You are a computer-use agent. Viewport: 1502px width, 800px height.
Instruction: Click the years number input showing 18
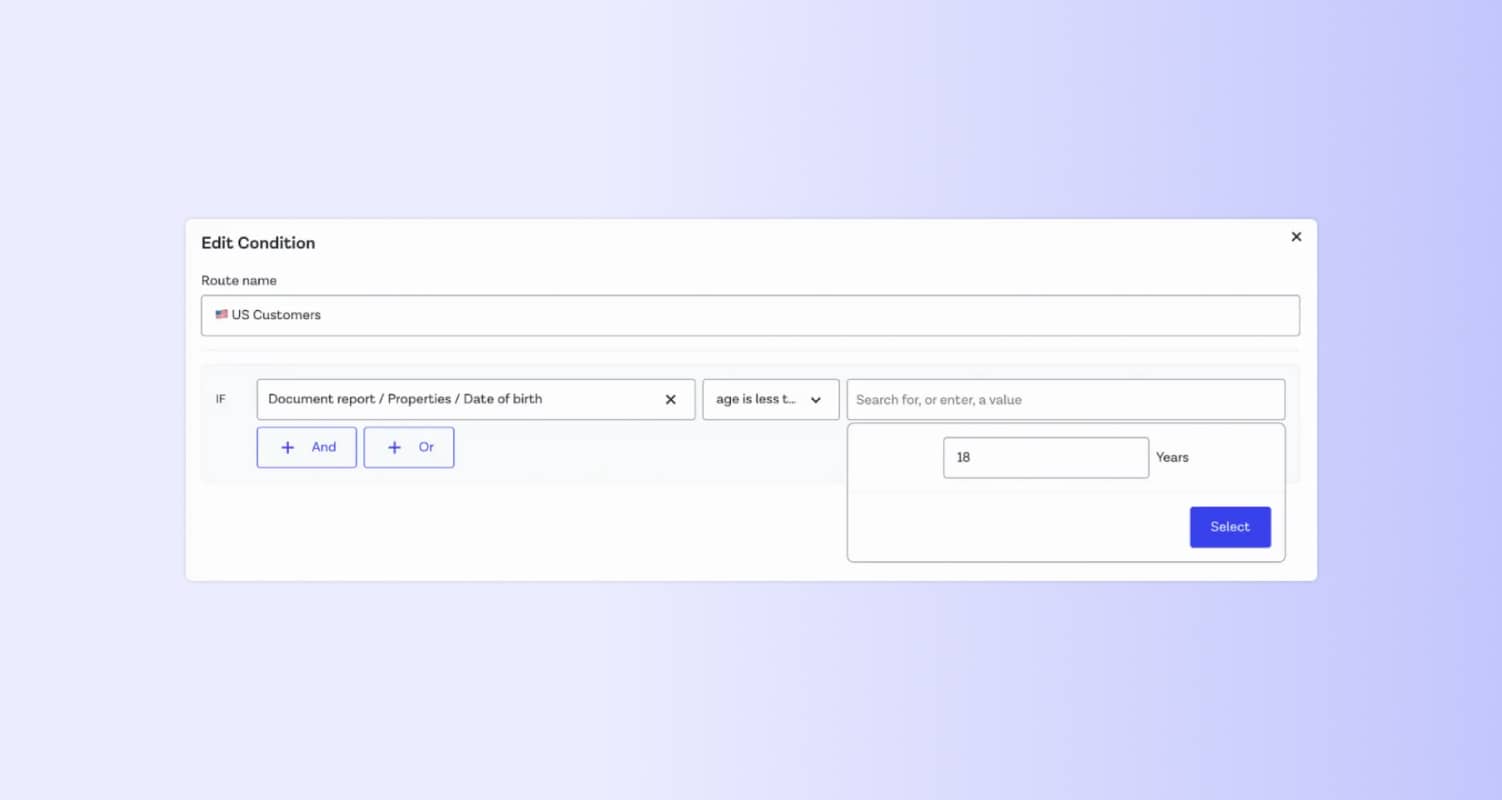pyautogui.click(x=1046, y=457)
